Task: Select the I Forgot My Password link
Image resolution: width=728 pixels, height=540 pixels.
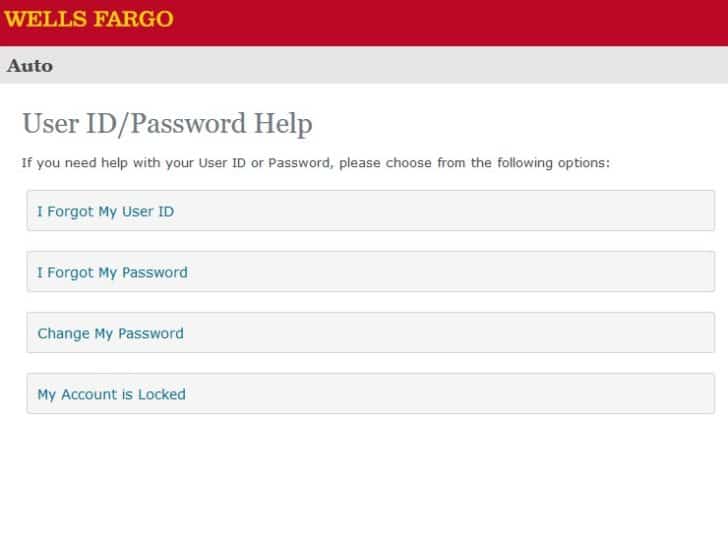Action: [x=112, y=273]
